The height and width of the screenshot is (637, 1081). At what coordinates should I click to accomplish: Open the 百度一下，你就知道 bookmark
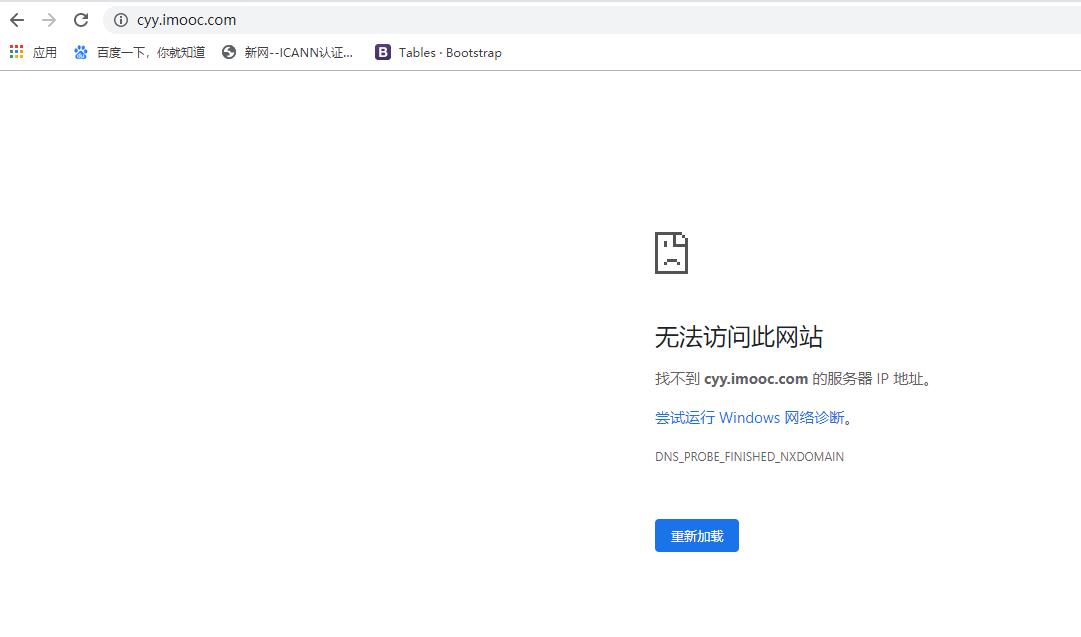tap(151, 52)
